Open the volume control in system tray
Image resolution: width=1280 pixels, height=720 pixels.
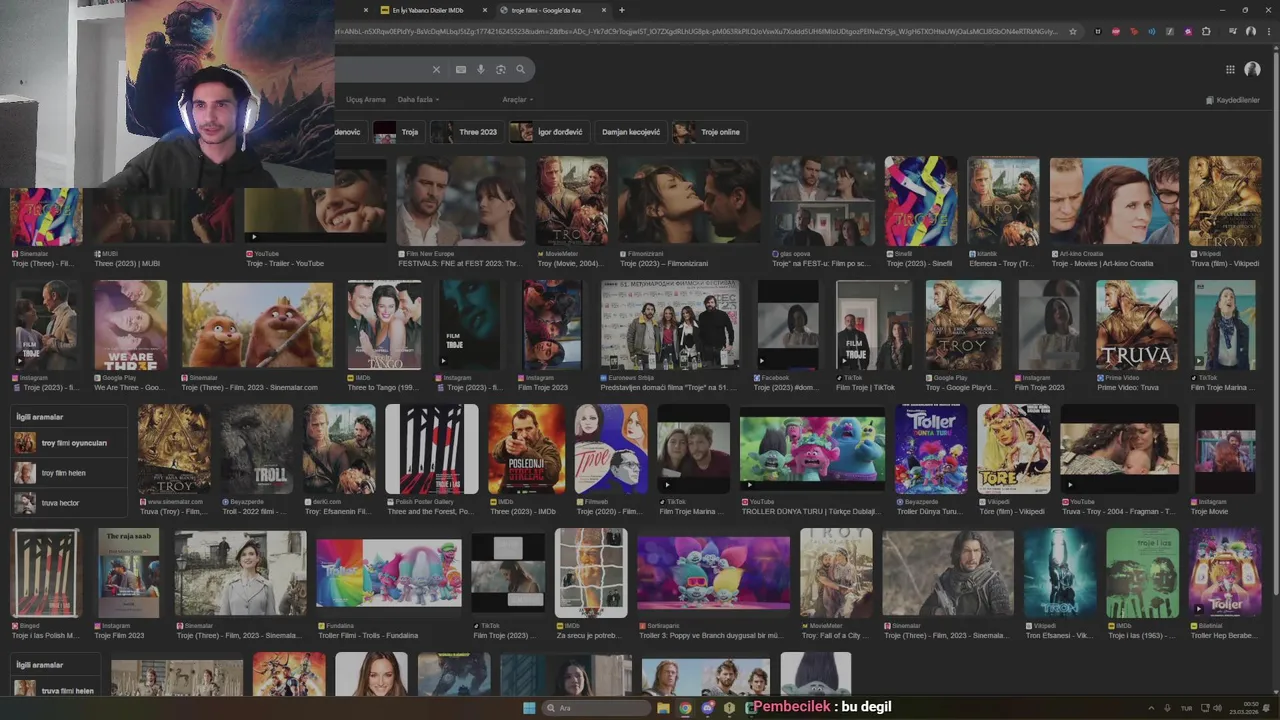click(1216, 708)
